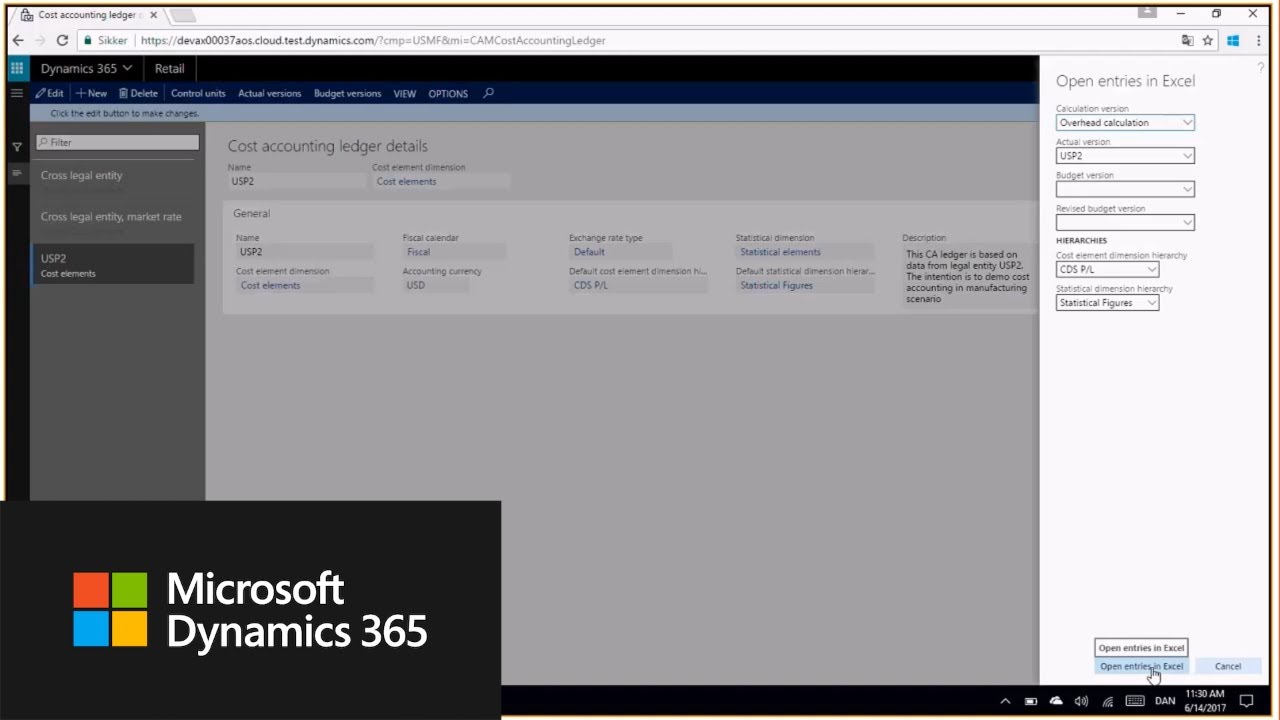
Task: Open the action bar search magnifier
Action: click(x=488, y=93)
